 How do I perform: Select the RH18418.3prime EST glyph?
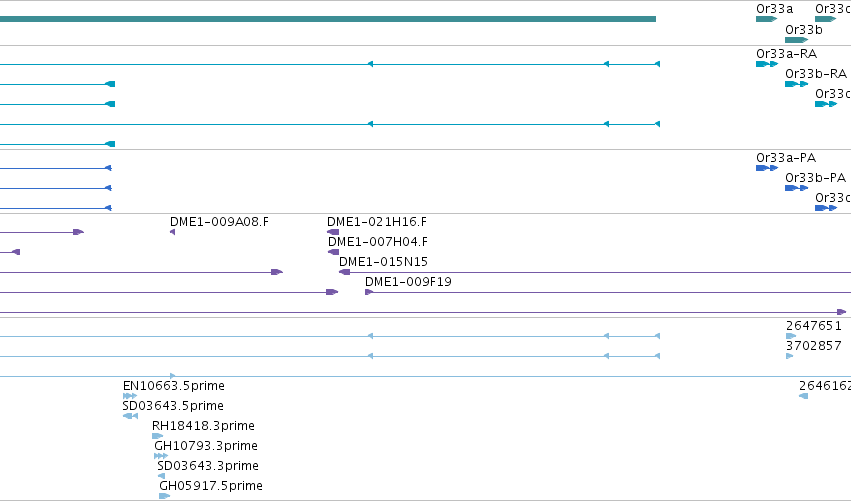157,436
